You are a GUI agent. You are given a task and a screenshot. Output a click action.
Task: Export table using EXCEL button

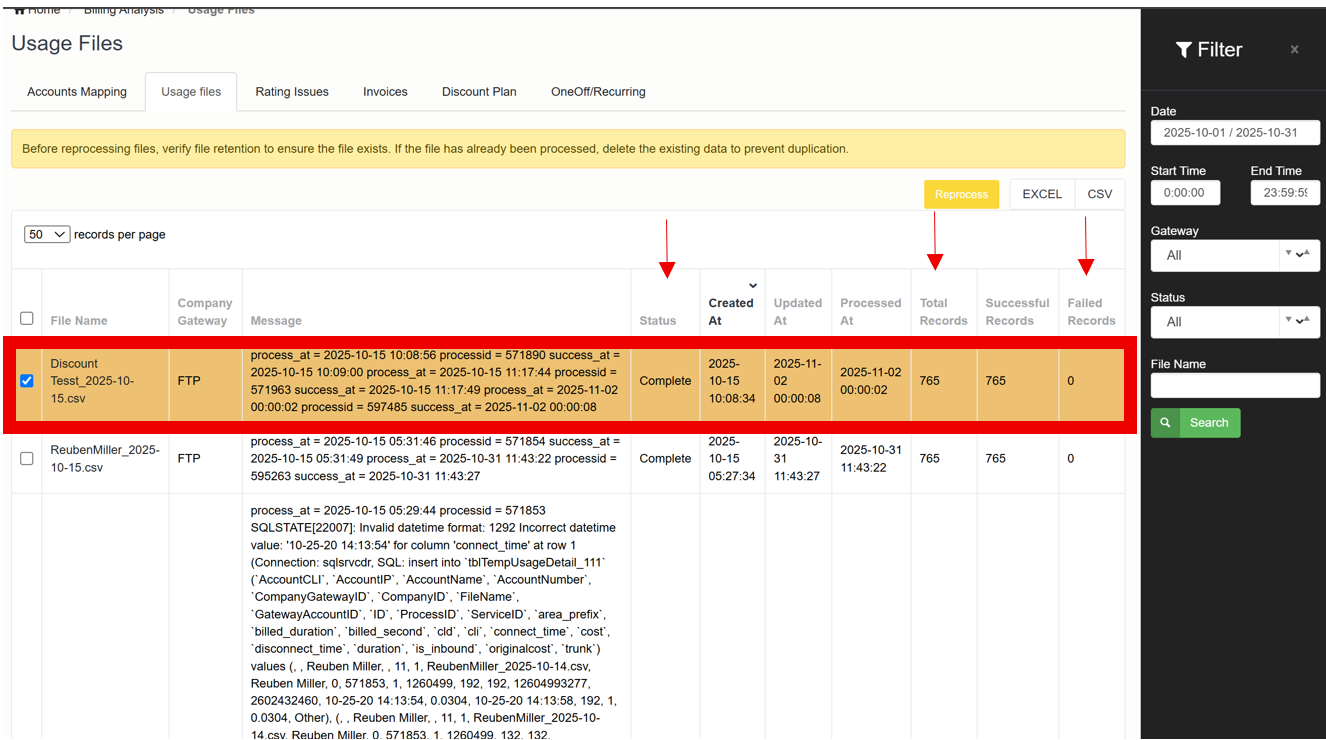(1041, 194)
